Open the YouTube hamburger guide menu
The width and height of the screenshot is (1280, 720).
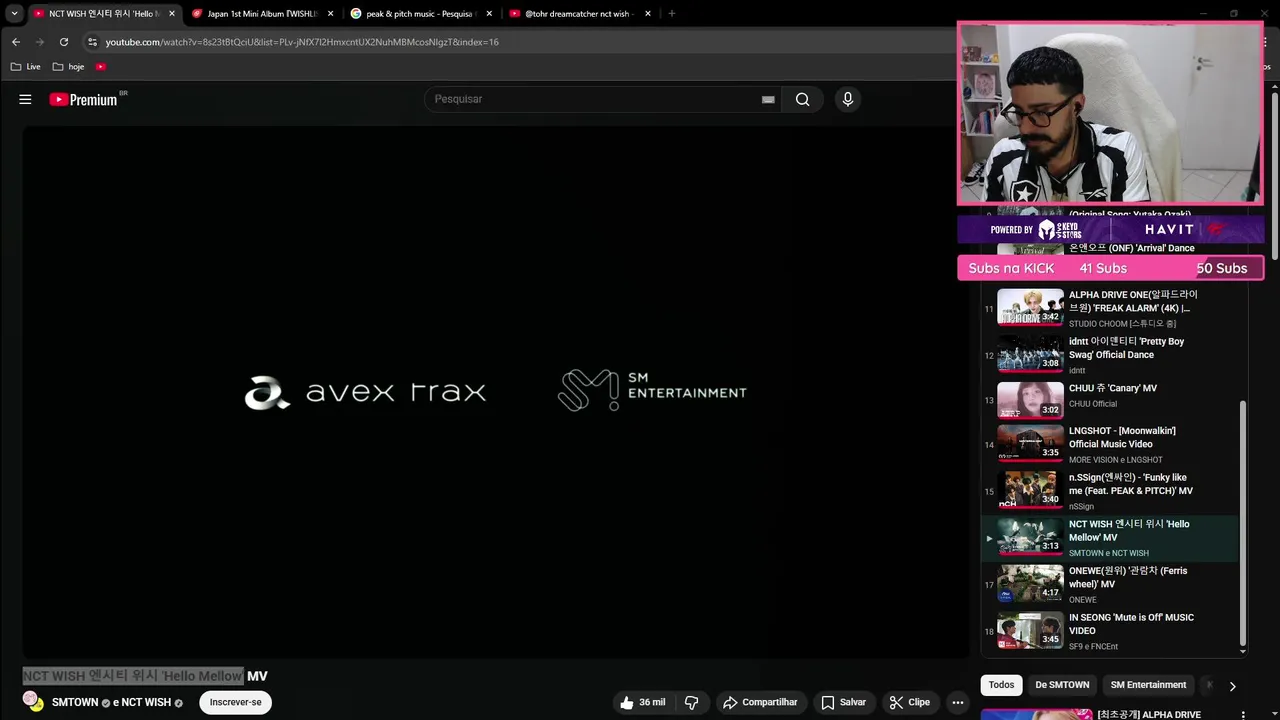pyautogui.click(x=25, y=99)
